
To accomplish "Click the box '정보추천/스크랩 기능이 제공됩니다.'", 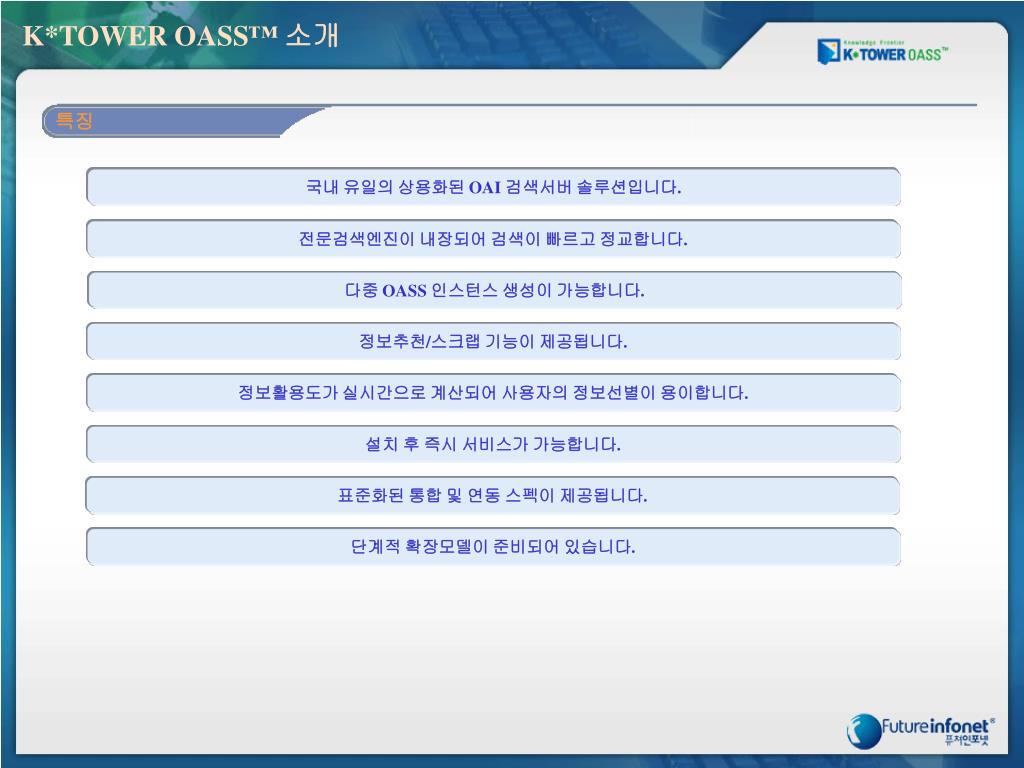I will [493, 341].
